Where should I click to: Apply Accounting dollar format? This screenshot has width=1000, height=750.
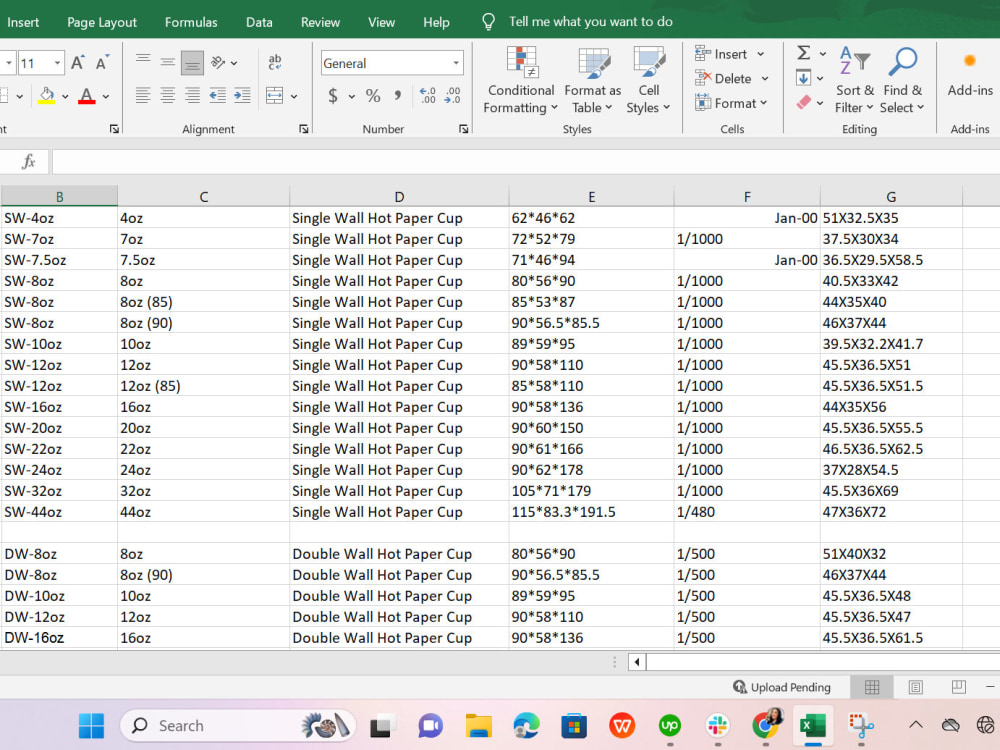click(x=333, y=96)
